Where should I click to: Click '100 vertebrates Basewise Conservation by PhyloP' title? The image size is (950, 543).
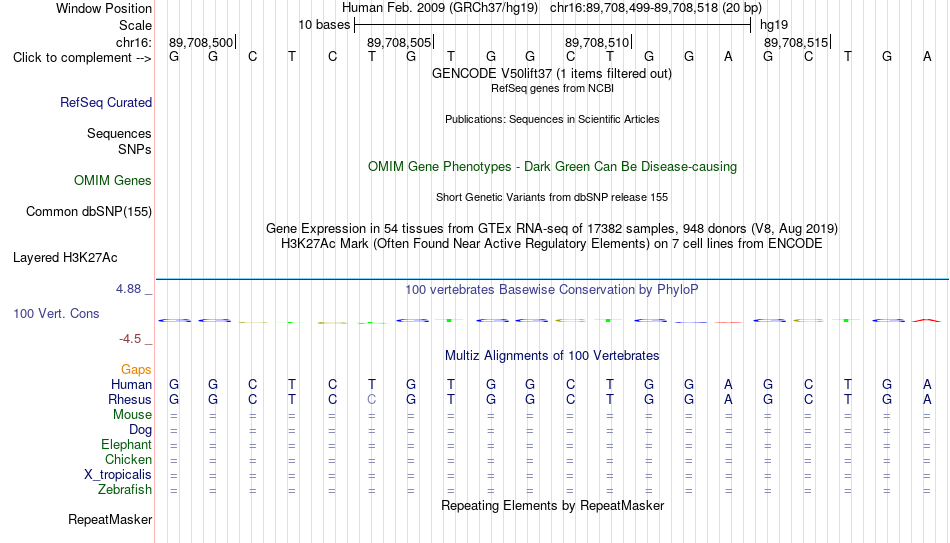point(552,290)
